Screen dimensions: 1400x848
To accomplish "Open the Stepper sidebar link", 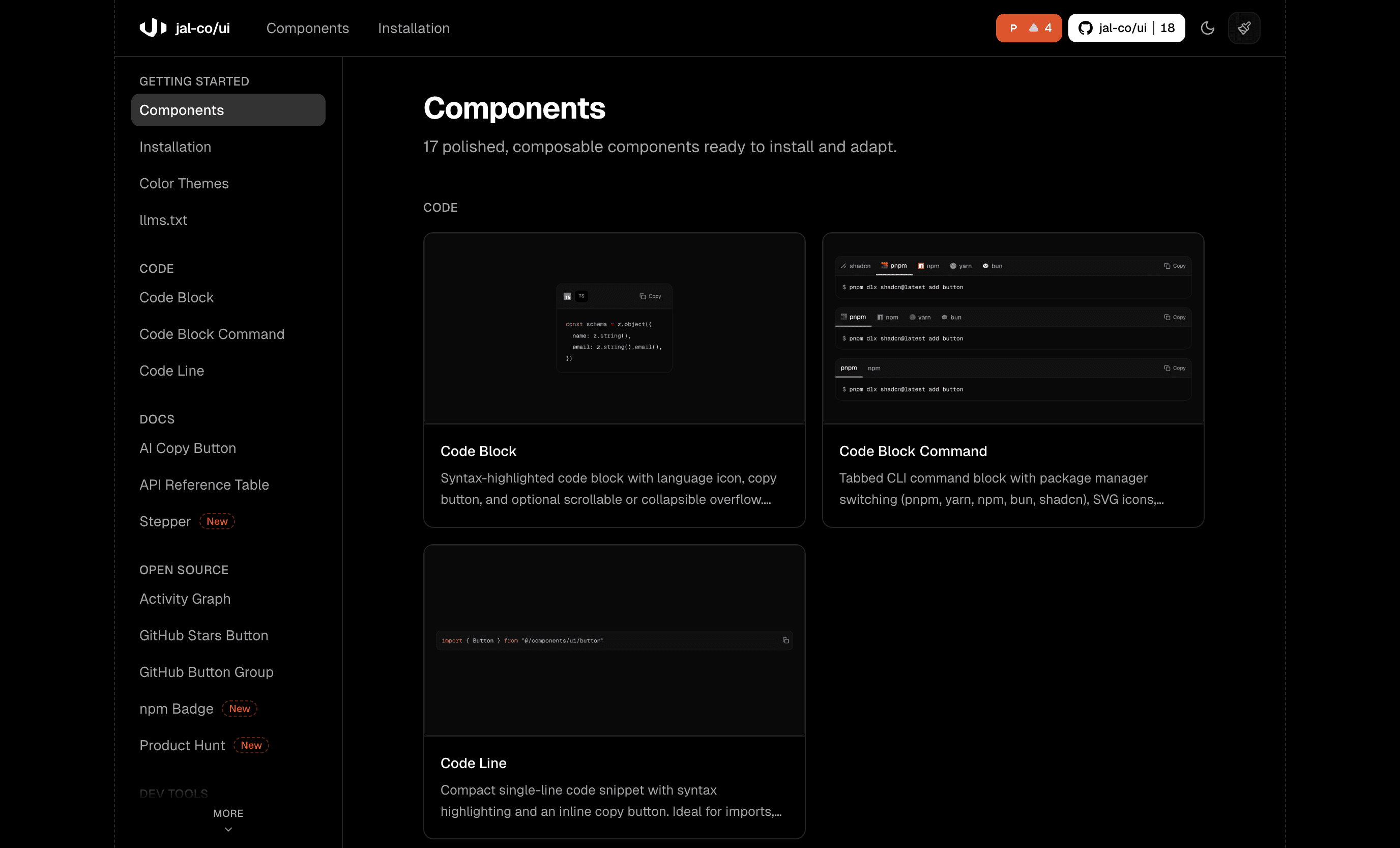I will click(x=165, y=521).
